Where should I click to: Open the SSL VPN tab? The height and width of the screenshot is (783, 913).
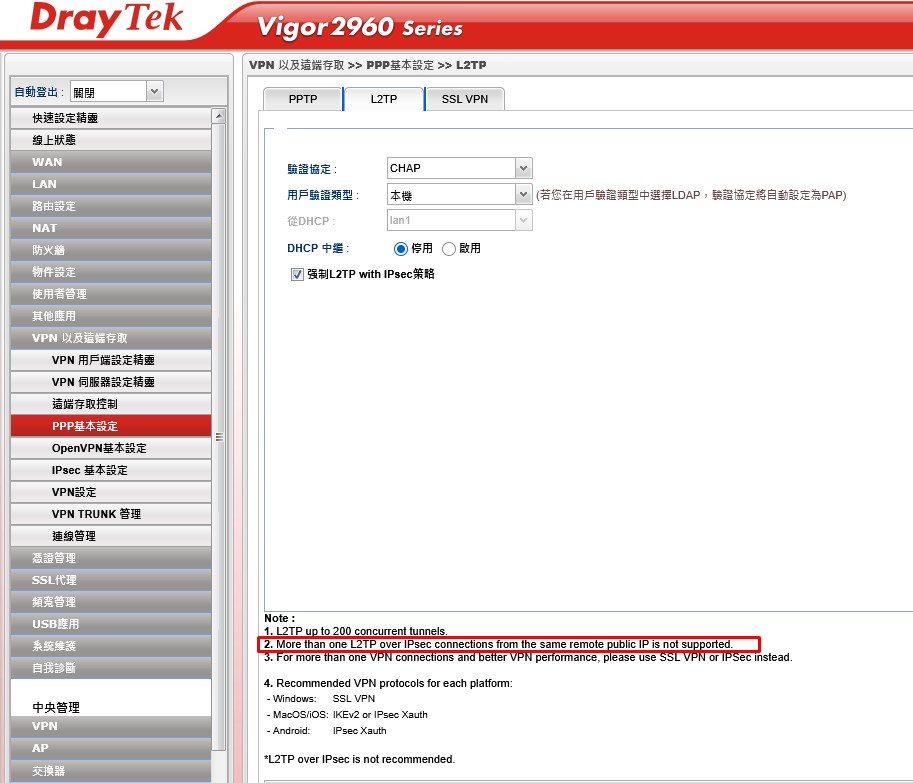[465, 99]
